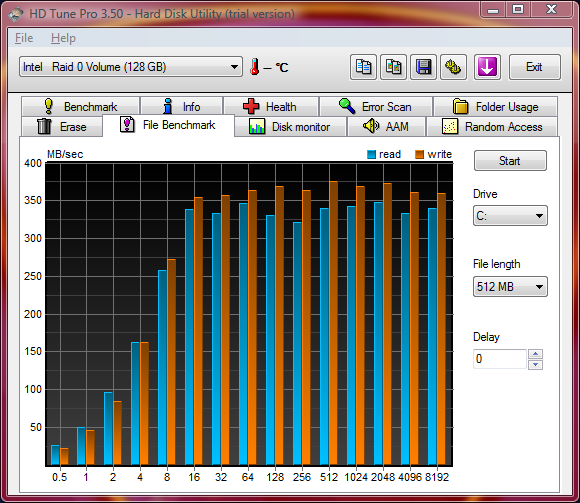Open the Help menu

tap(63, 38)
